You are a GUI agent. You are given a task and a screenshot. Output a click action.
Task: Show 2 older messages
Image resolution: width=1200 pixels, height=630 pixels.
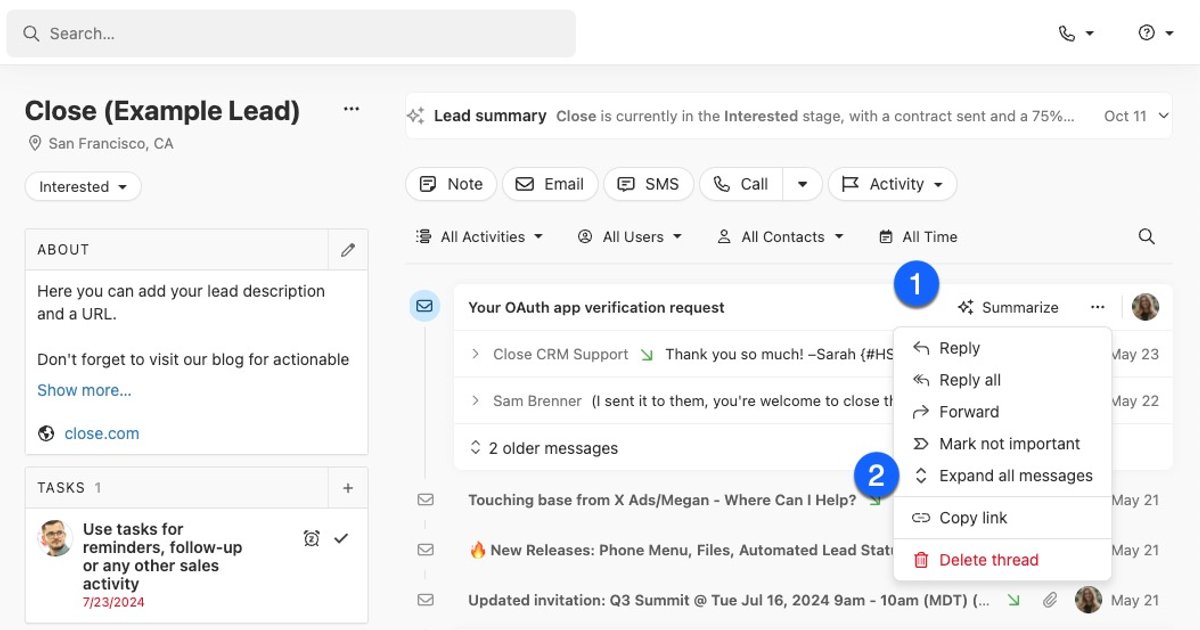tap(543, 448)
